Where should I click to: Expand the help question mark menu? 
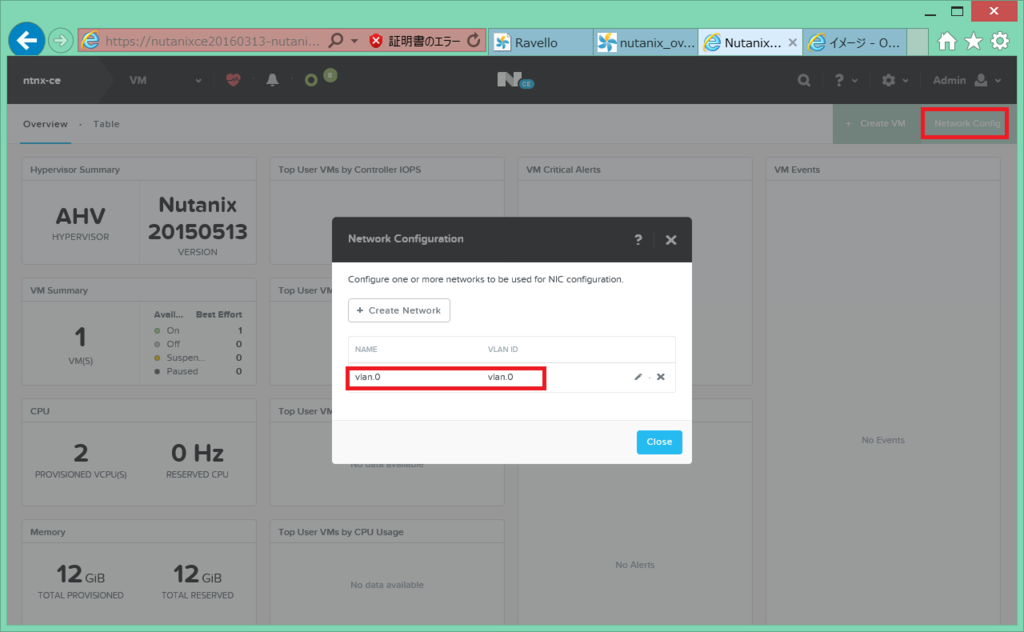coord(845,80)
